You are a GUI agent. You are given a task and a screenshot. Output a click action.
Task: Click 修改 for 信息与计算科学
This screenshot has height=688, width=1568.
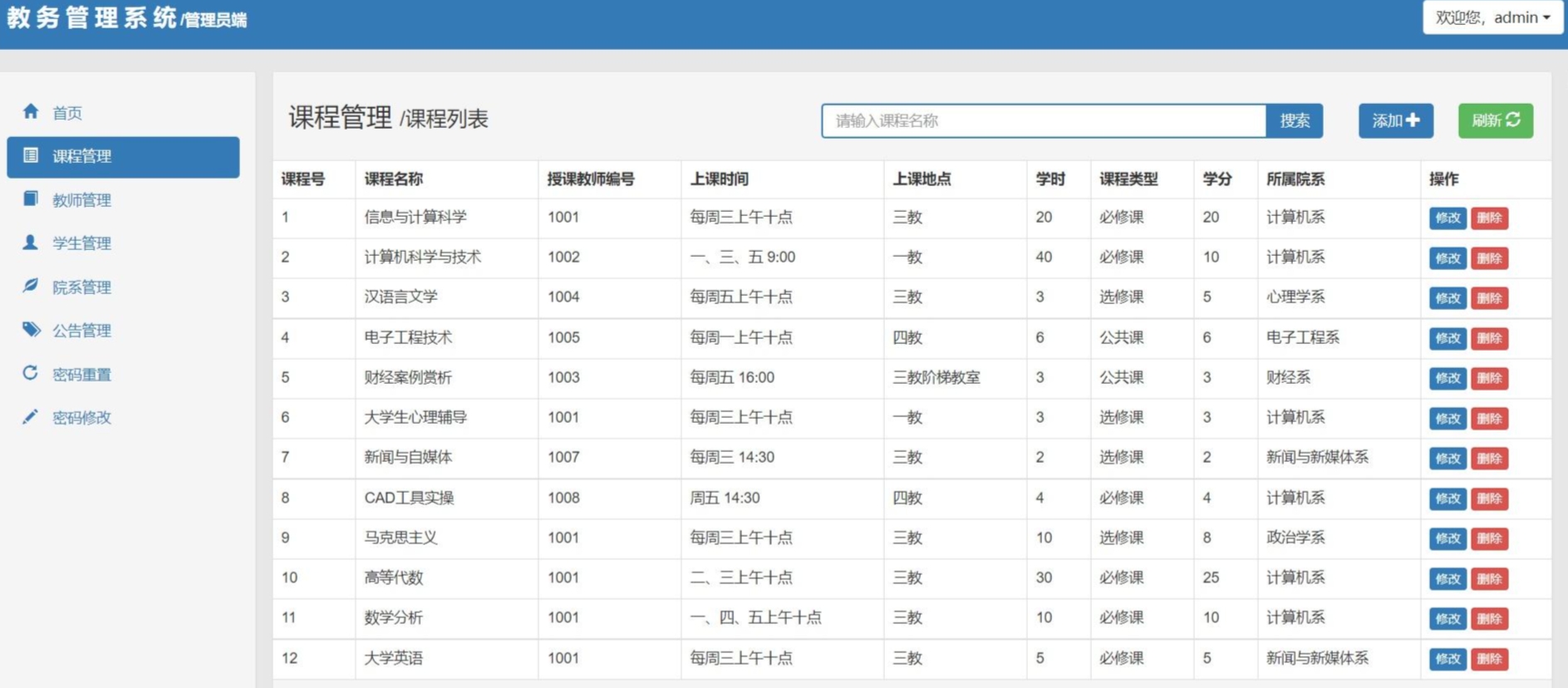point(1448,218)
